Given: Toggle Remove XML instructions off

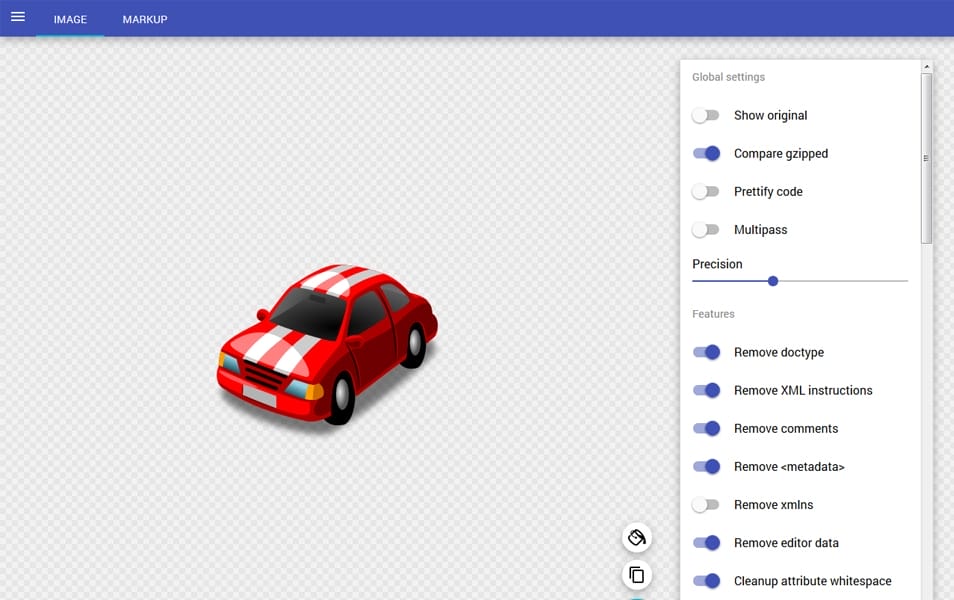Looking at the screenshot, I should [706, 391].
